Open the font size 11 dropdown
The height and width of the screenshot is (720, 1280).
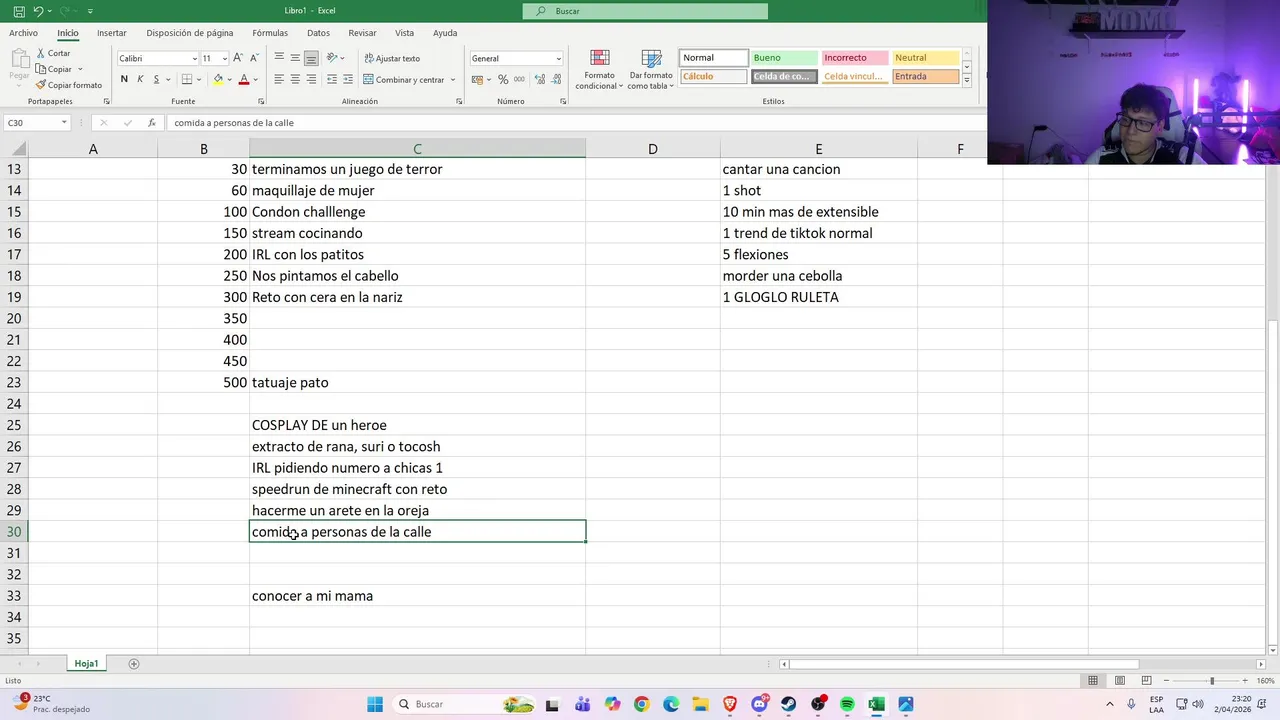(224, 58)
